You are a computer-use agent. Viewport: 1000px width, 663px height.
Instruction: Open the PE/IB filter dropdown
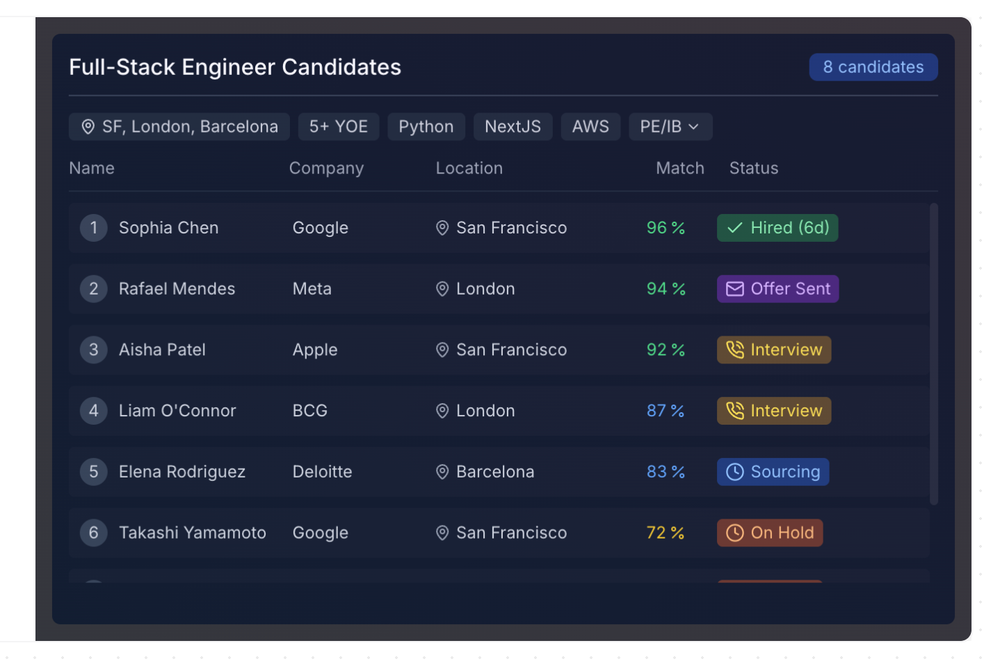(x=671, y=126)
